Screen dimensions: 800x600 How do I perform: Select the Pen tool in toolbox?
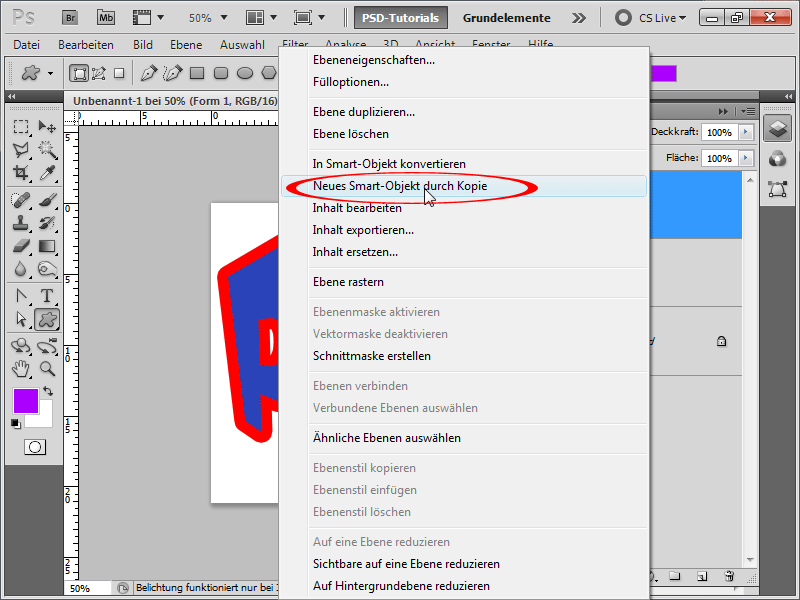coord(21,296)
